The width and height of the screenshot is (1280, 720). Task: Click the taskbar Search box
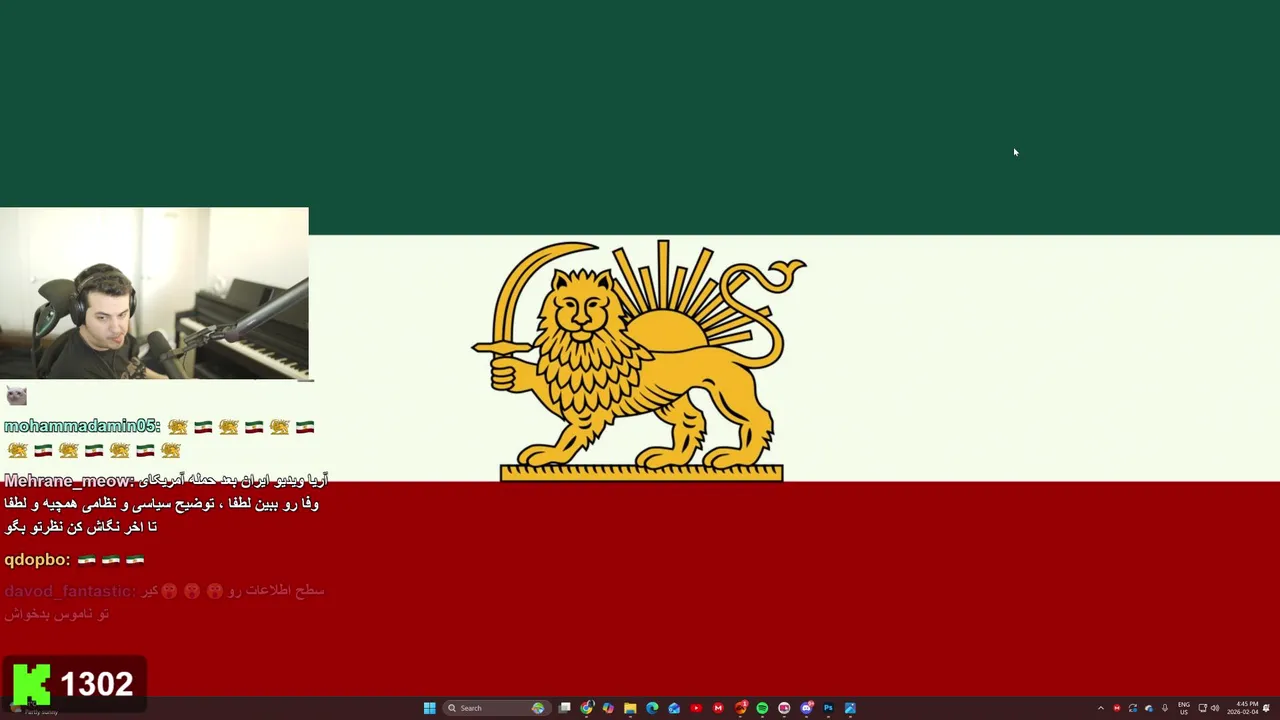[x=497, y=708]
